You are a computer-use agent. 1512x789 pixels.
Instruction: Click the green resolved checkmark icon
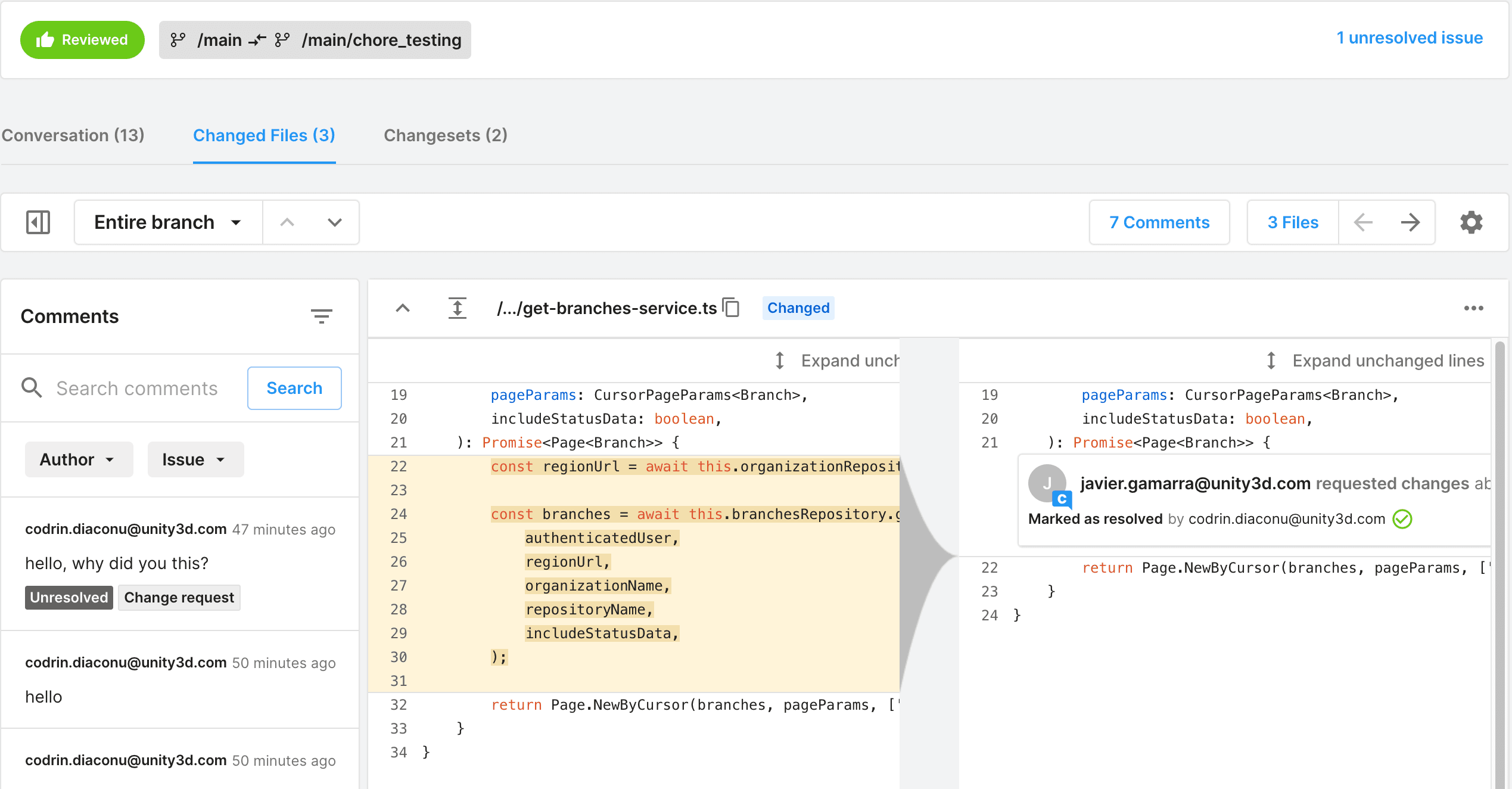point(1402,519)
